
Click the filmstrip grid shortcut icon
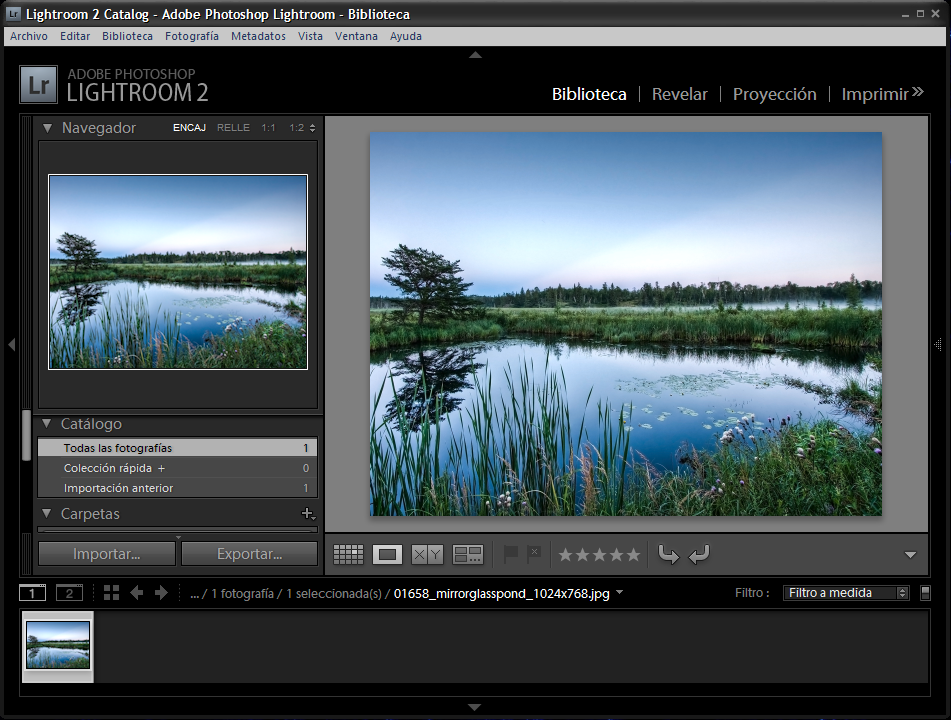click(111, 593)
